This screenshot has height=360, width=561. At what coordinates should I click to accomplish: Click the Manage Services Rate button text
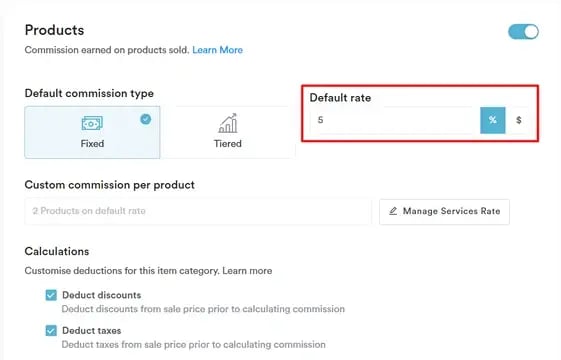[x=452, y=211]
